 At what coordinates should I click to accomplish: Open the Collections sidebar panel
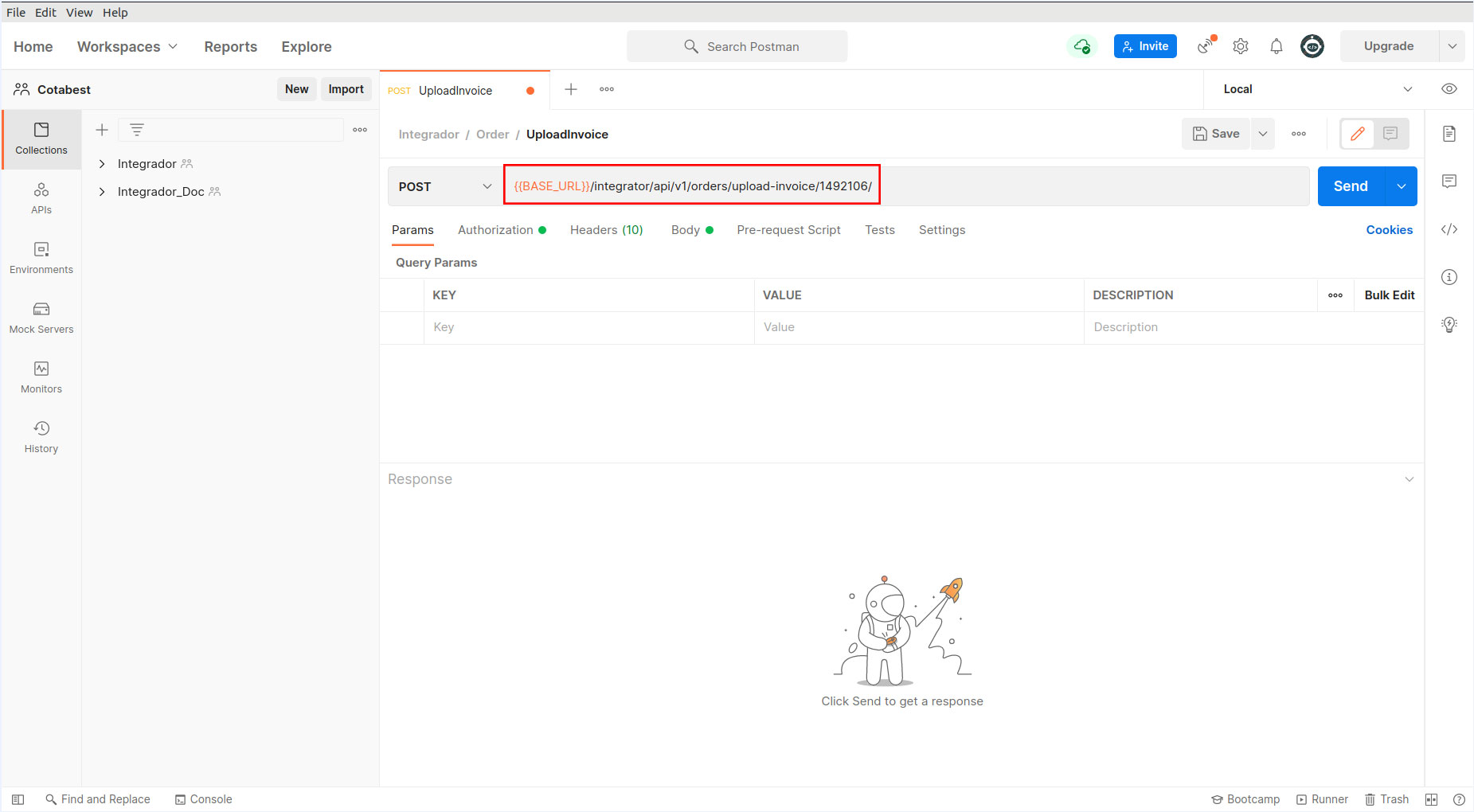click(x=41, y=139)
